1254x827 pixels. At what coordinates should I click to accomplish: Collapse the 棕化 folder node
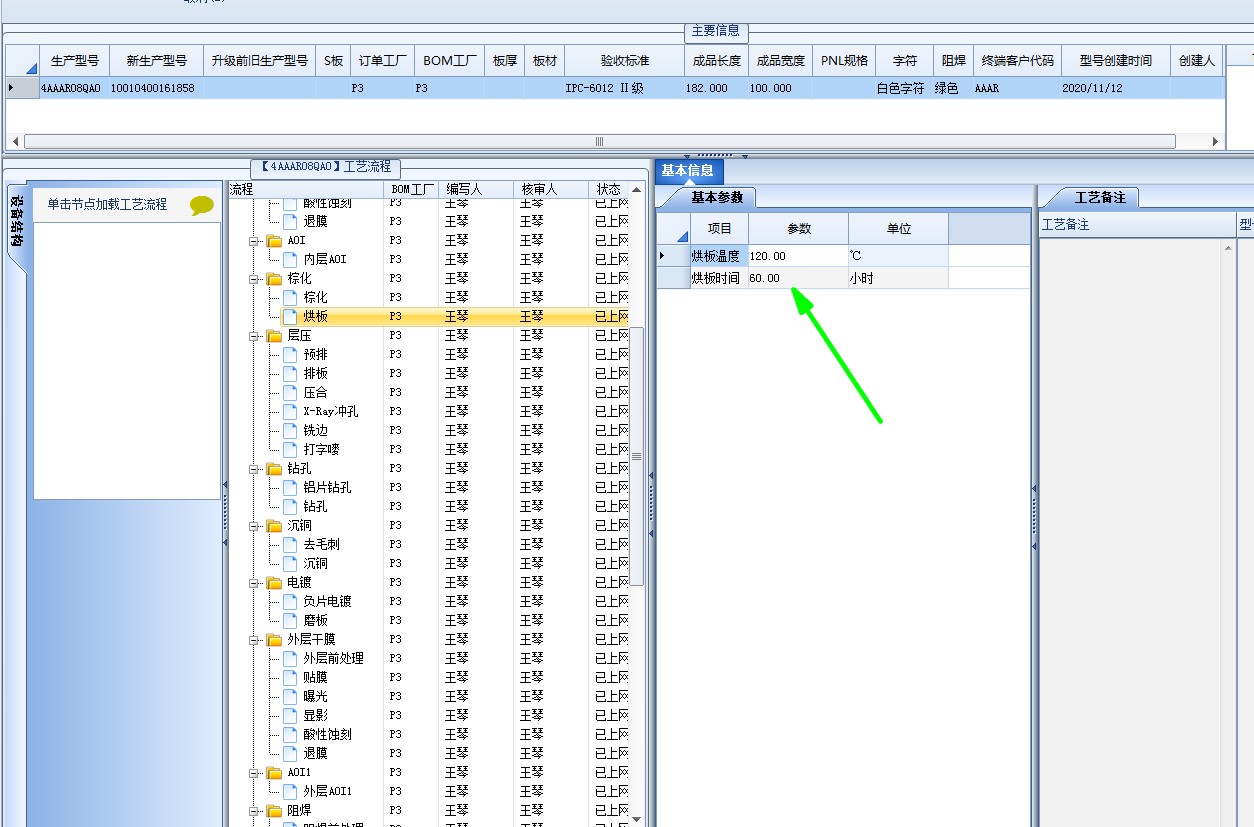click(x=254, y=279)
